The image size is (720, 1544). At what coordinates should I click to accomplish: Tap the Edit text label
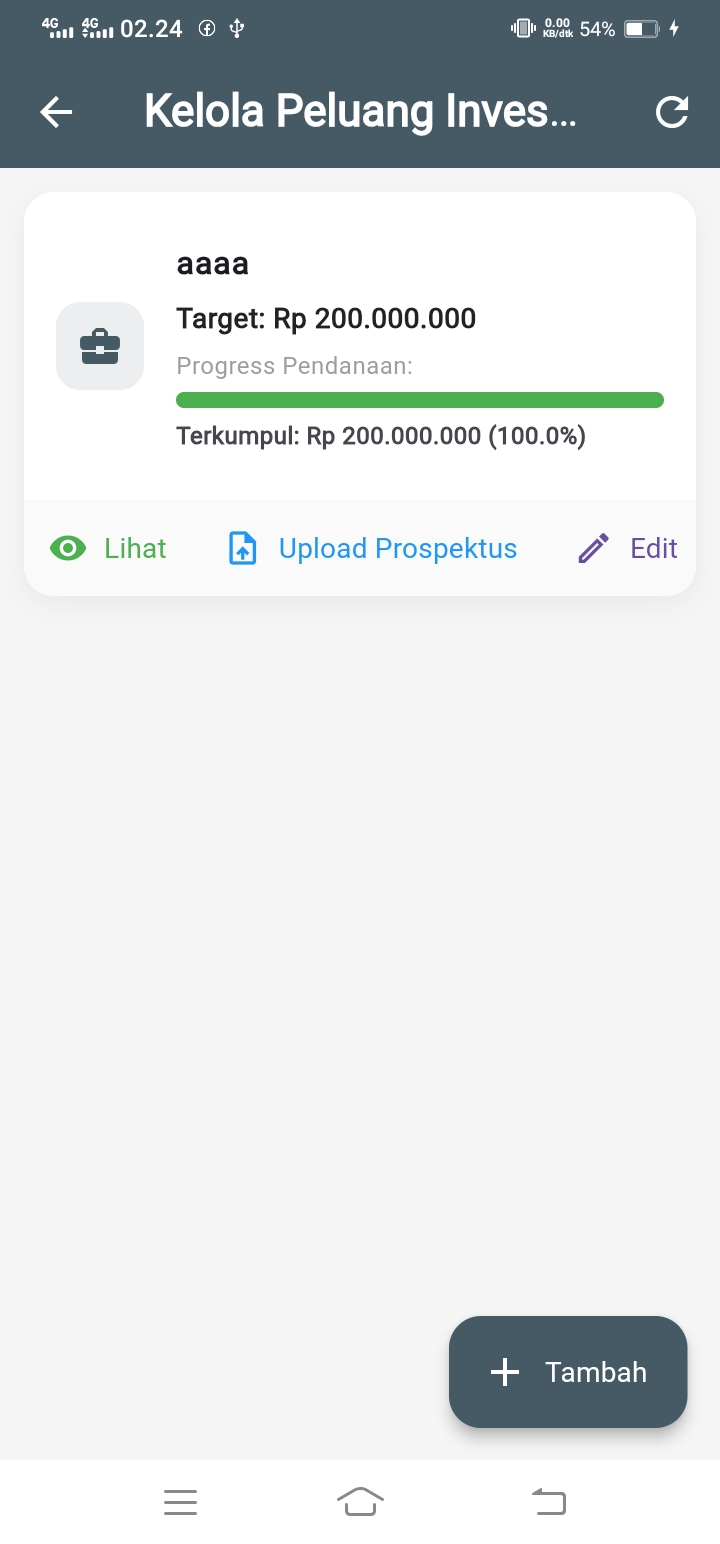tap(654, 548)
